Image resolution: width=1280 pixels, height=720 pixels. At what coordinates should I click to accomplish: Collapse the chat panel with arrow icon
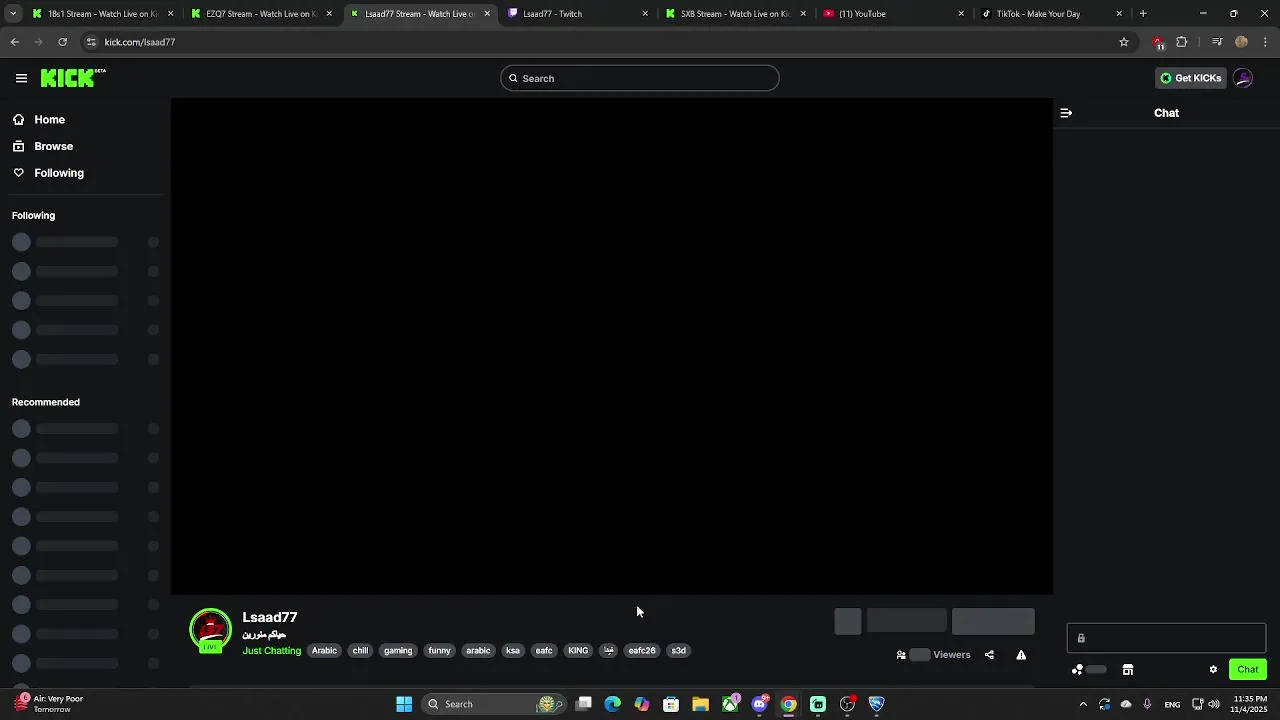click(1066, 113)
